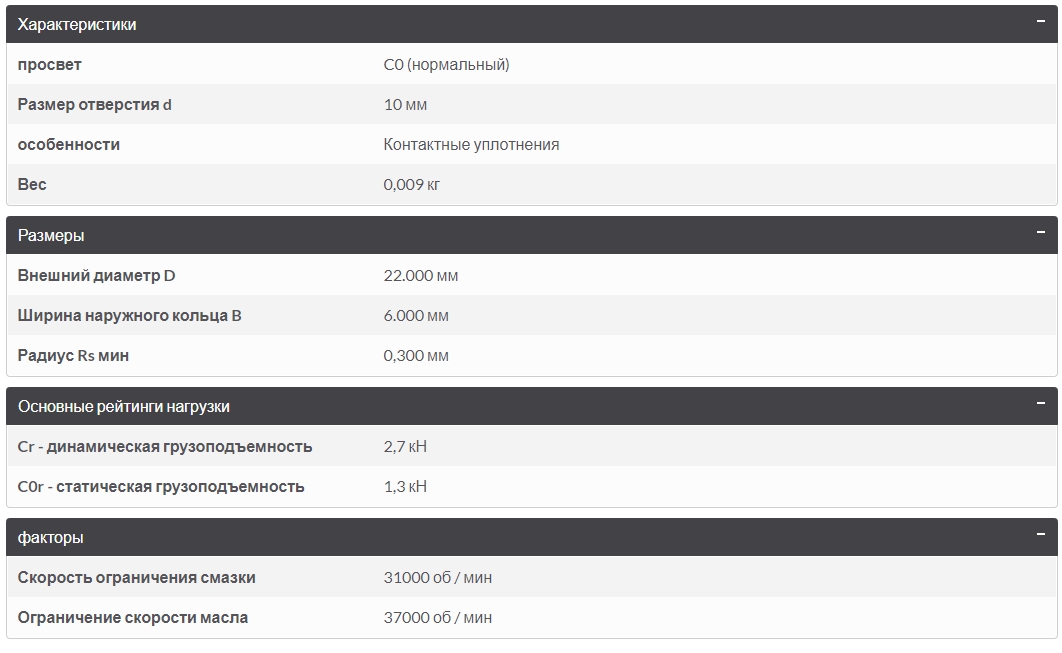Select the Внешний диаметр D label
The image size is (1062, 653).
click(x=96, y=276)
